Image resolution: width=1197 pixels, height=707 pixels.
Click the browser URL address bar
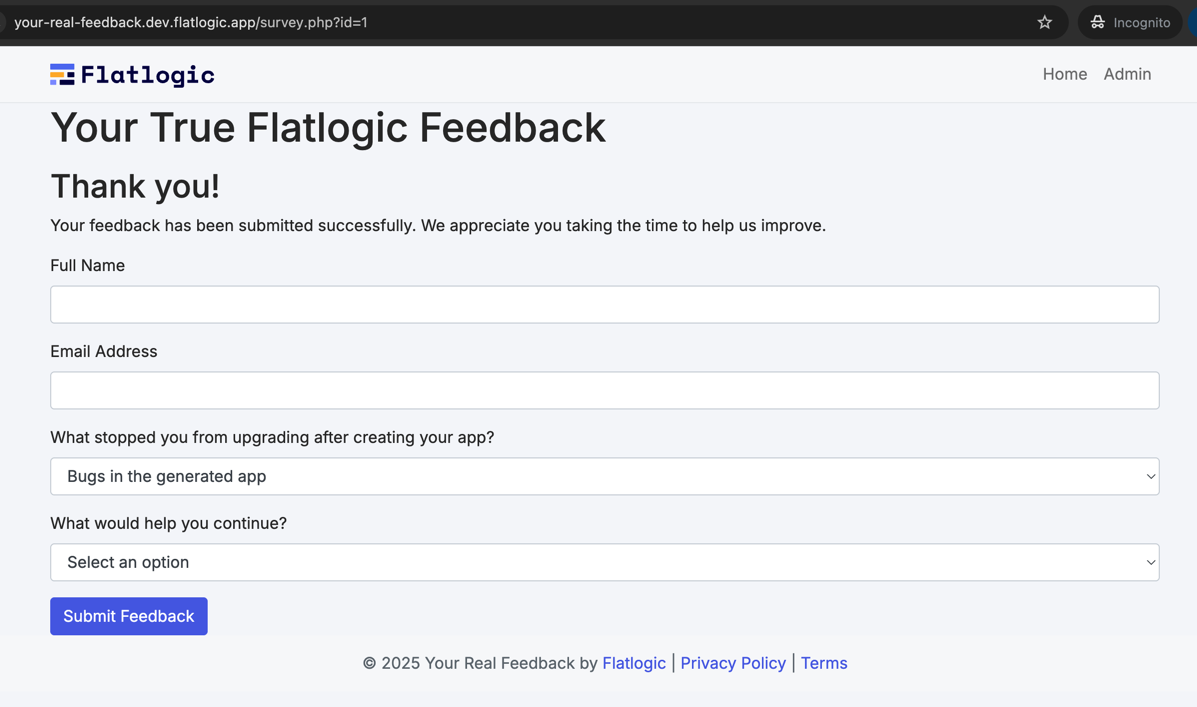coord(500,22)
